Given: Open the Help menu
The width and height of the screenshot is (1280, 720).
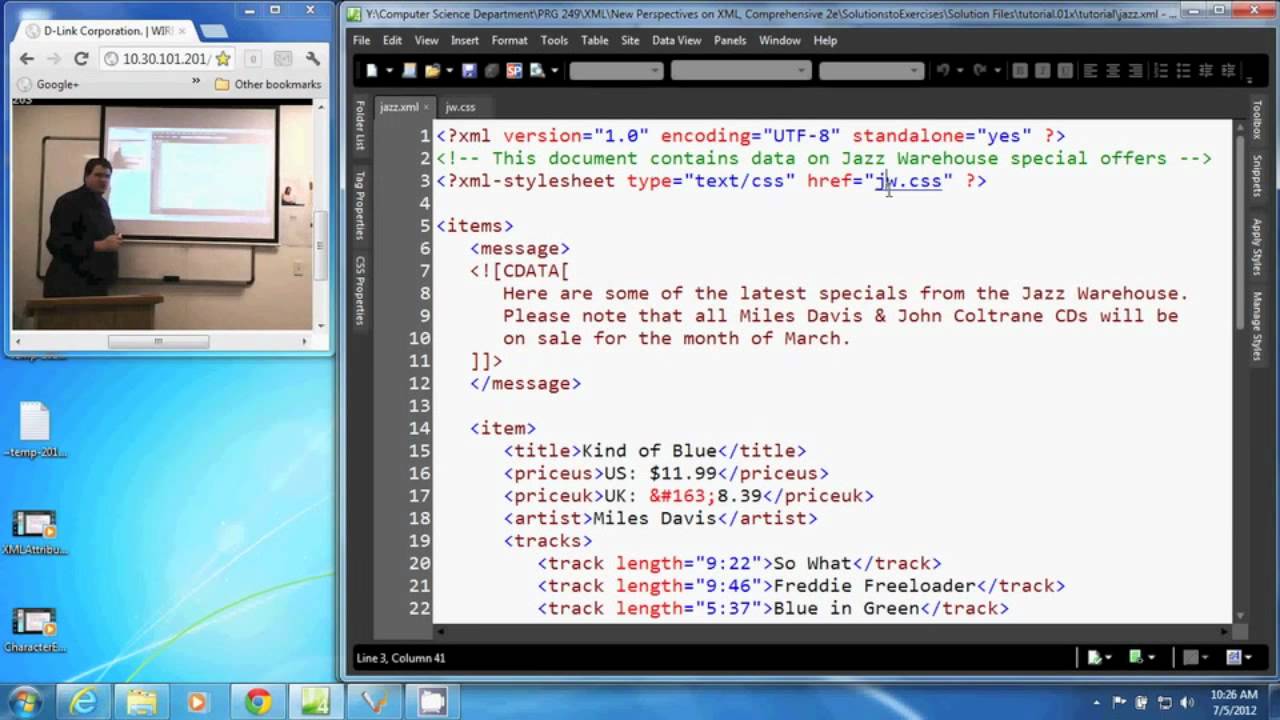Looking at the screenshot, I should [825, 40].
